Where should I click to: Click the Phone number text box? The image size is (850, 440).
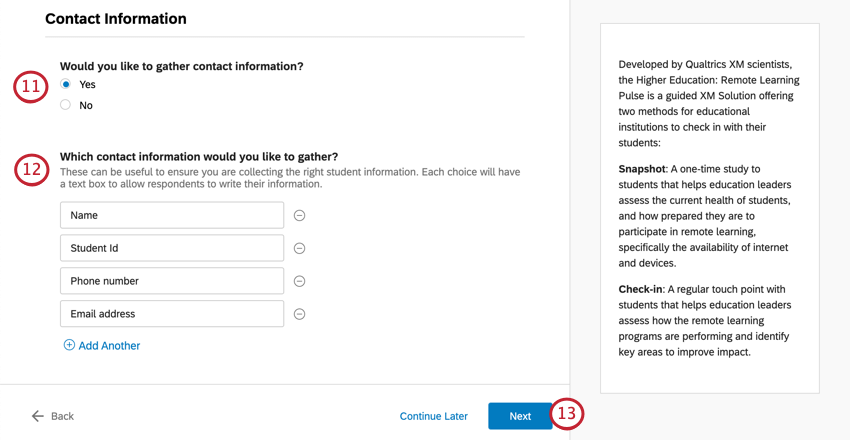pos(172,281)
